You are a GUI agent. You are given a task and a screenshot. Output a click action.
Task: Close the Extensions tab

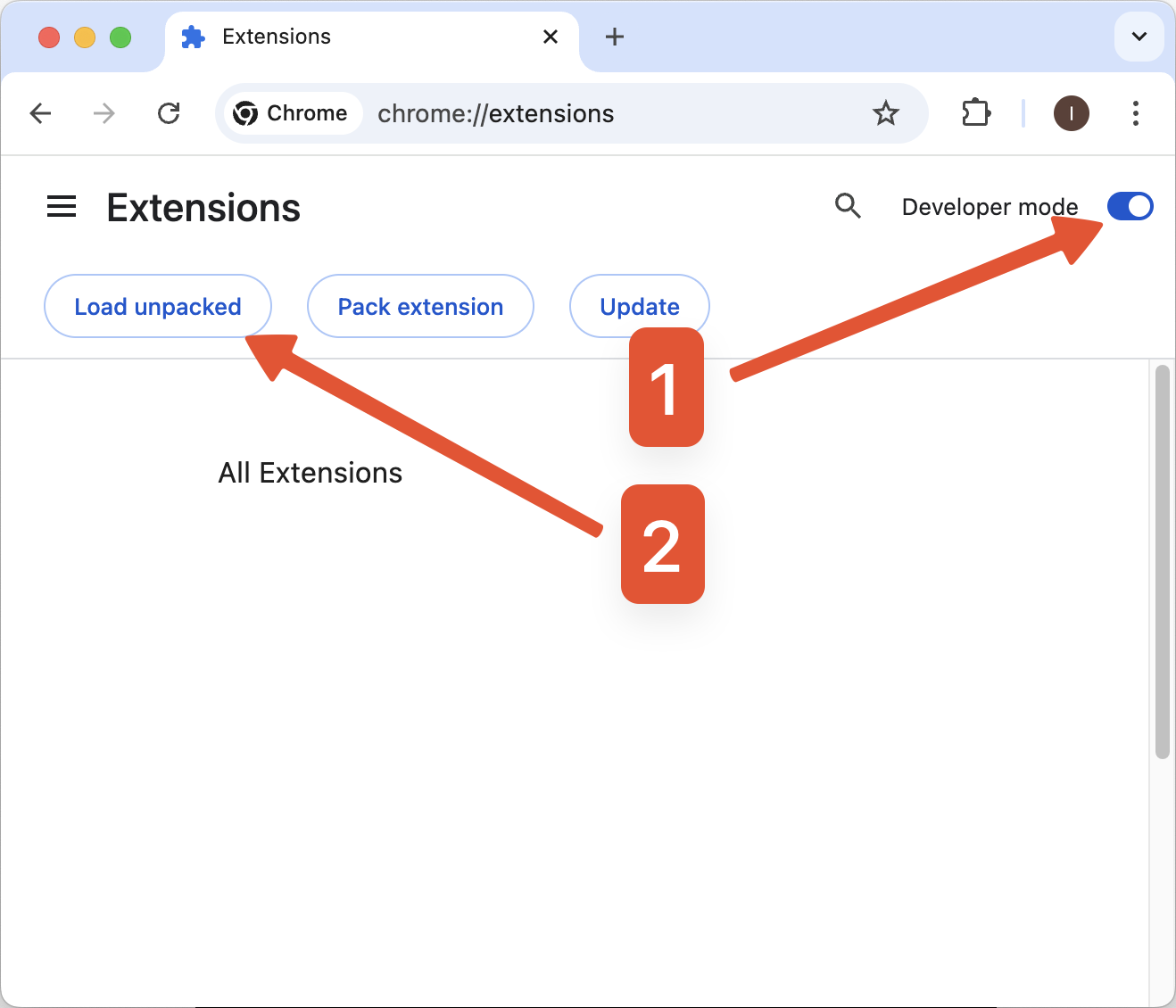(x=551, y=37)
